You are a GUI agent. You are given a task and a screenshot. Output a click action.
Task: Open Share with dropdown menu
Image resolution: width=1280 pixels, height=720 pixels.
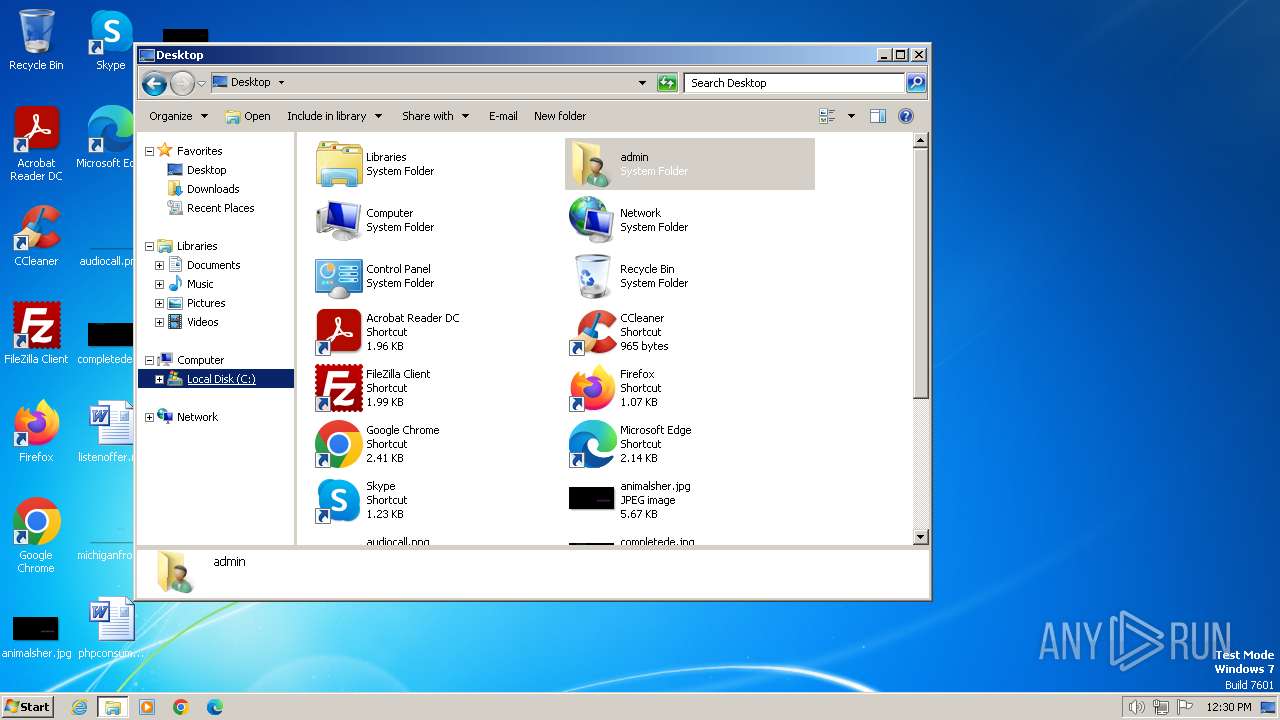pos(436,116)
